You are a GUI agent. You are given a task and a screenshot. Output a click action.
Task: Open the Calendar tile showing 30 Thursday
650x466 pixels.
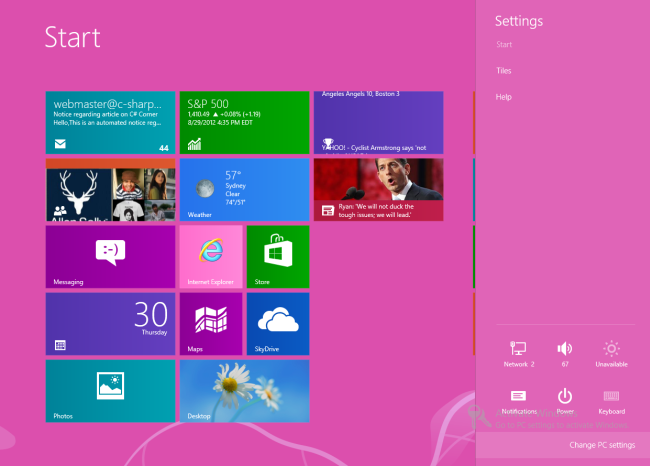(x=110, y=324)
